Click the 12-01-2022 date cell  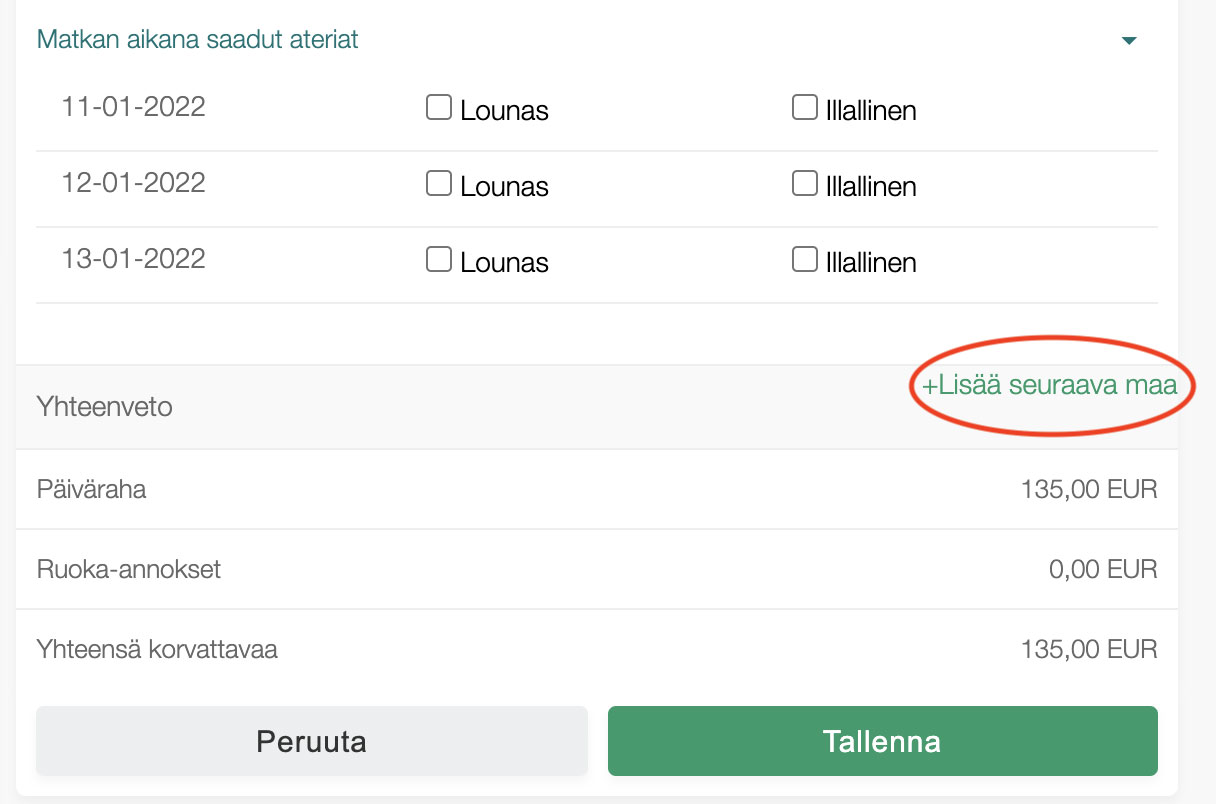134,183
